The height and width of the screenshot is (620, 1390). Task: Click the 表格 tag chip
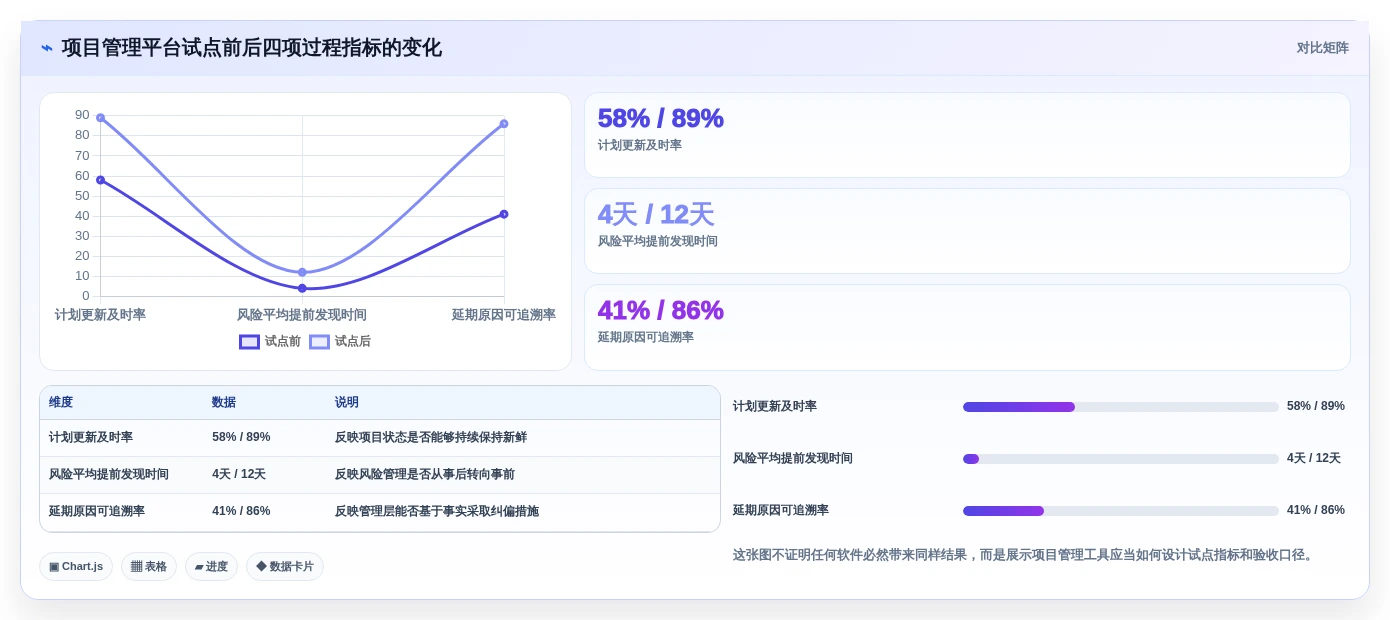pos(149,567)
